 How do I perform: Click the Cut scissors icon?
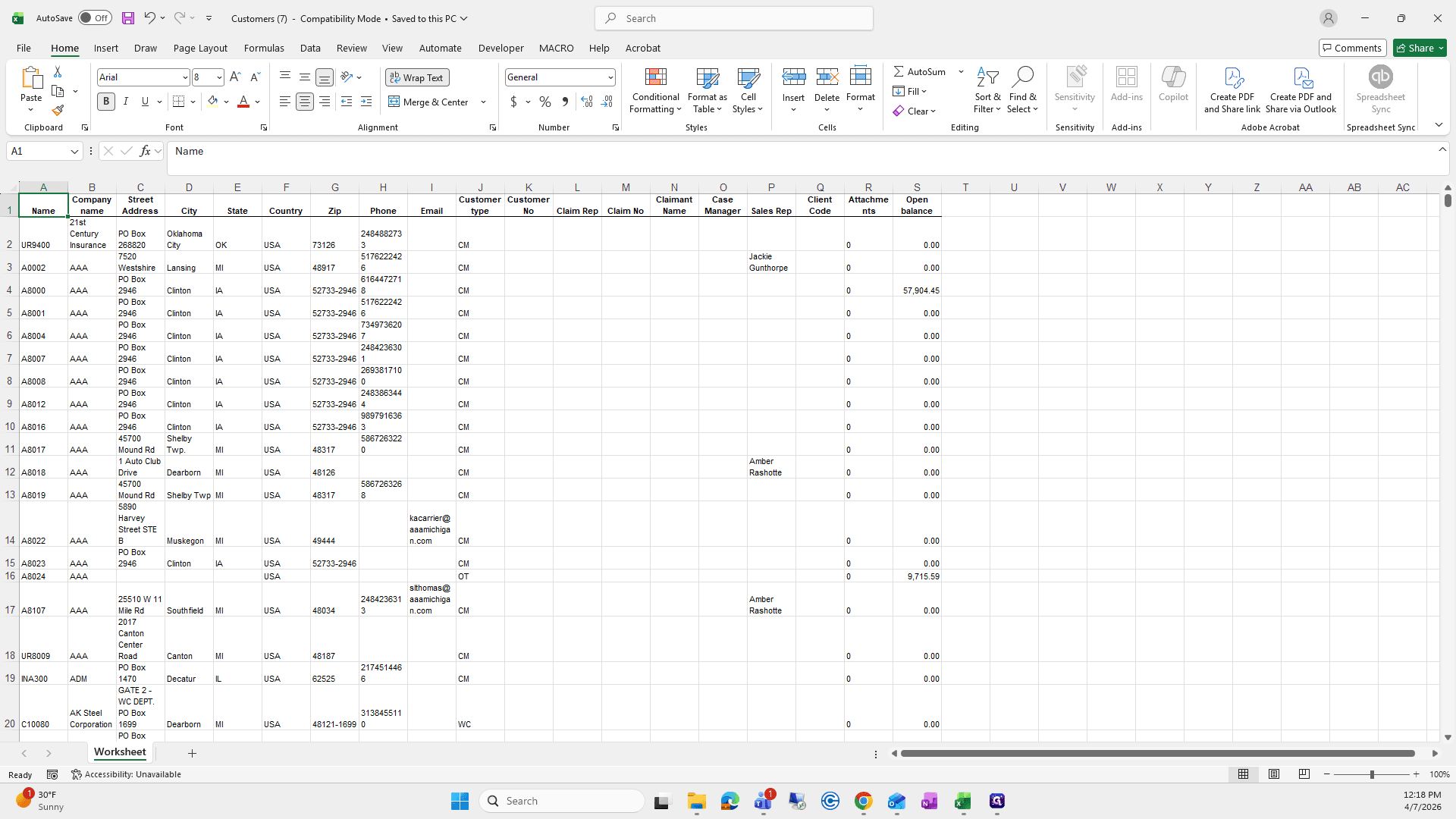[x=58, y=71]
